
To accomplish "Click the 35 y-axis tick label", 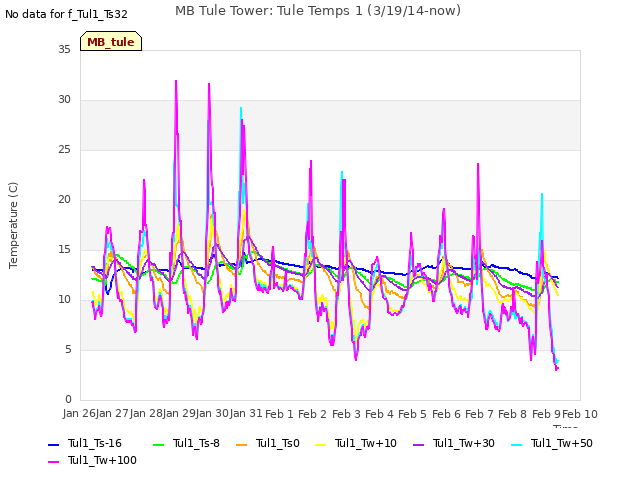I will 64,49.
